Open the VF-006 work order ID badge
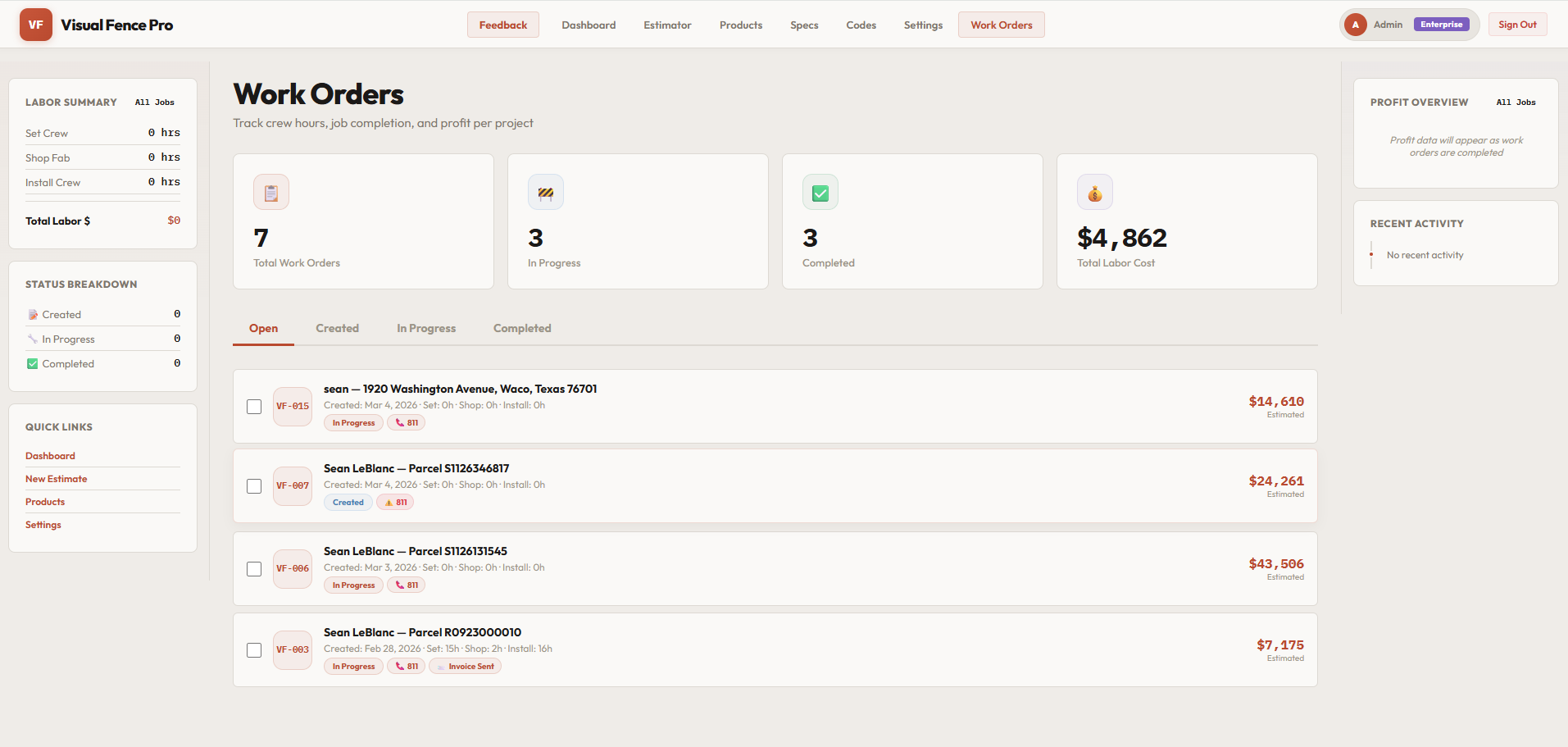 click(293, 569)
